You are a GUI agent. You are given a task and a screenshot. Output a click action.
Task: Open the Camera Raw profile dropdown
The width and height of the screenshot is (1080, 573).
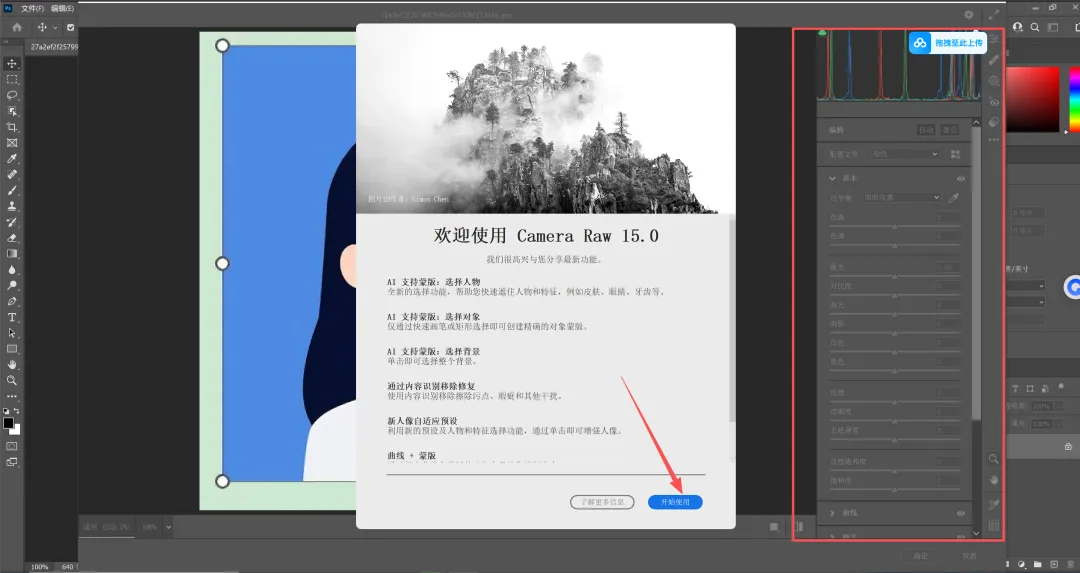[904, 154]
